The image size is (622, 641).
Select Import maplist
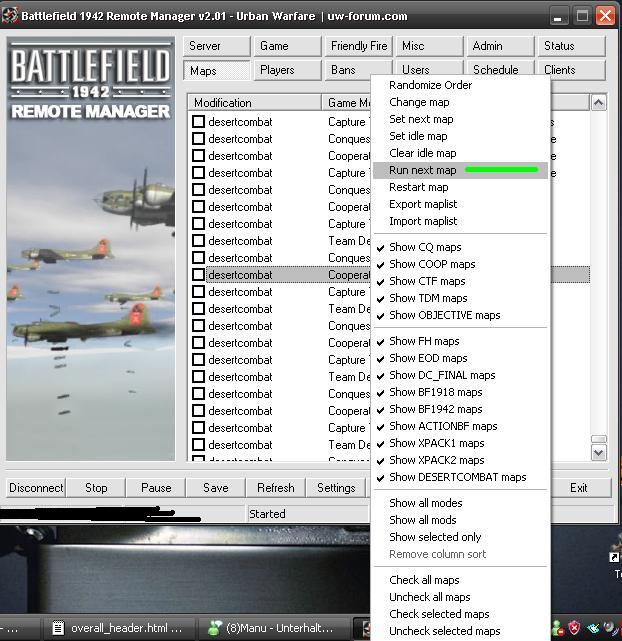point(460,221)
